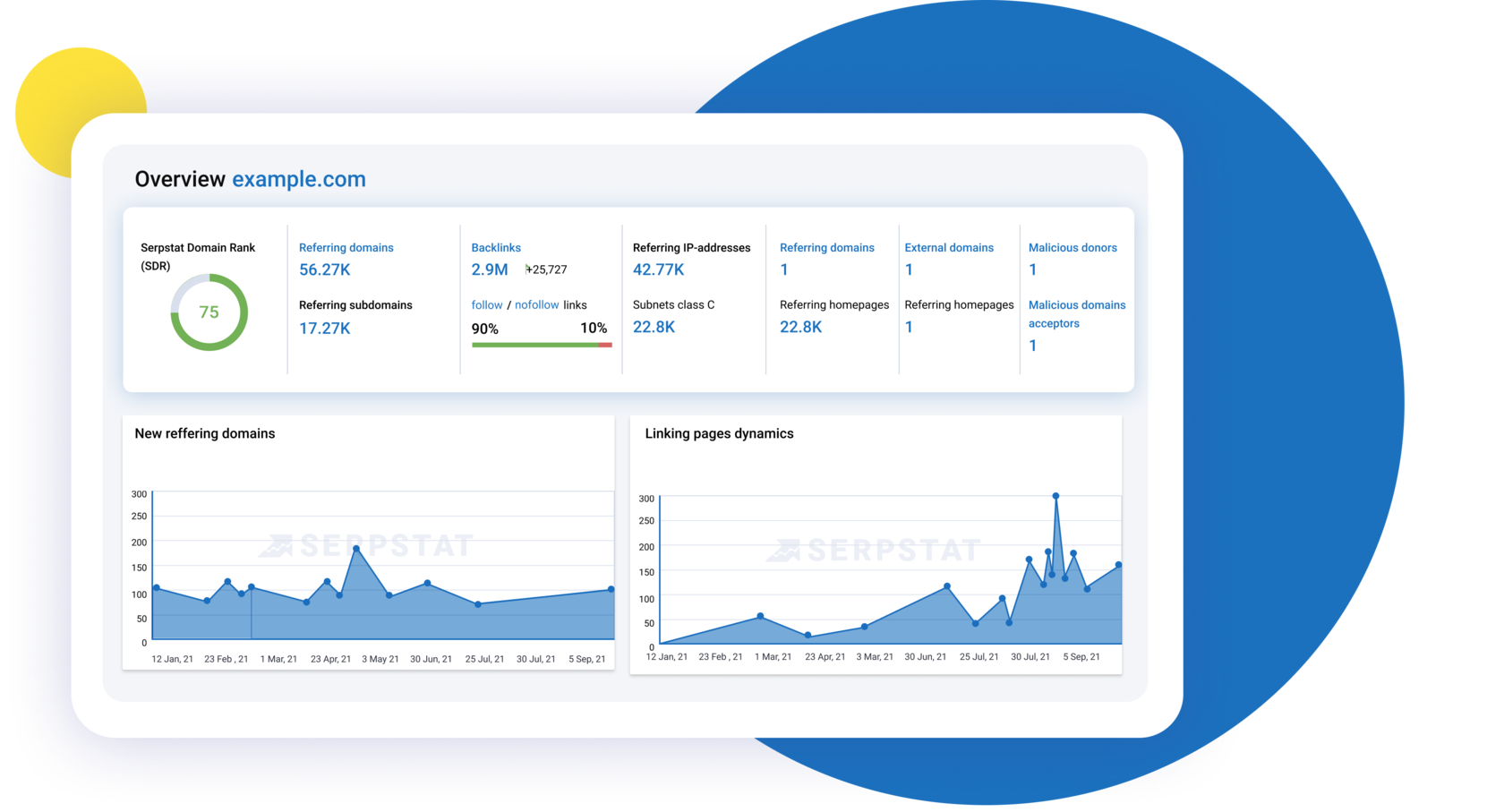Open Referring domains link above 56.27K
The width and height of the screenshot is (1504, 812).
click(x=346, y=248)
